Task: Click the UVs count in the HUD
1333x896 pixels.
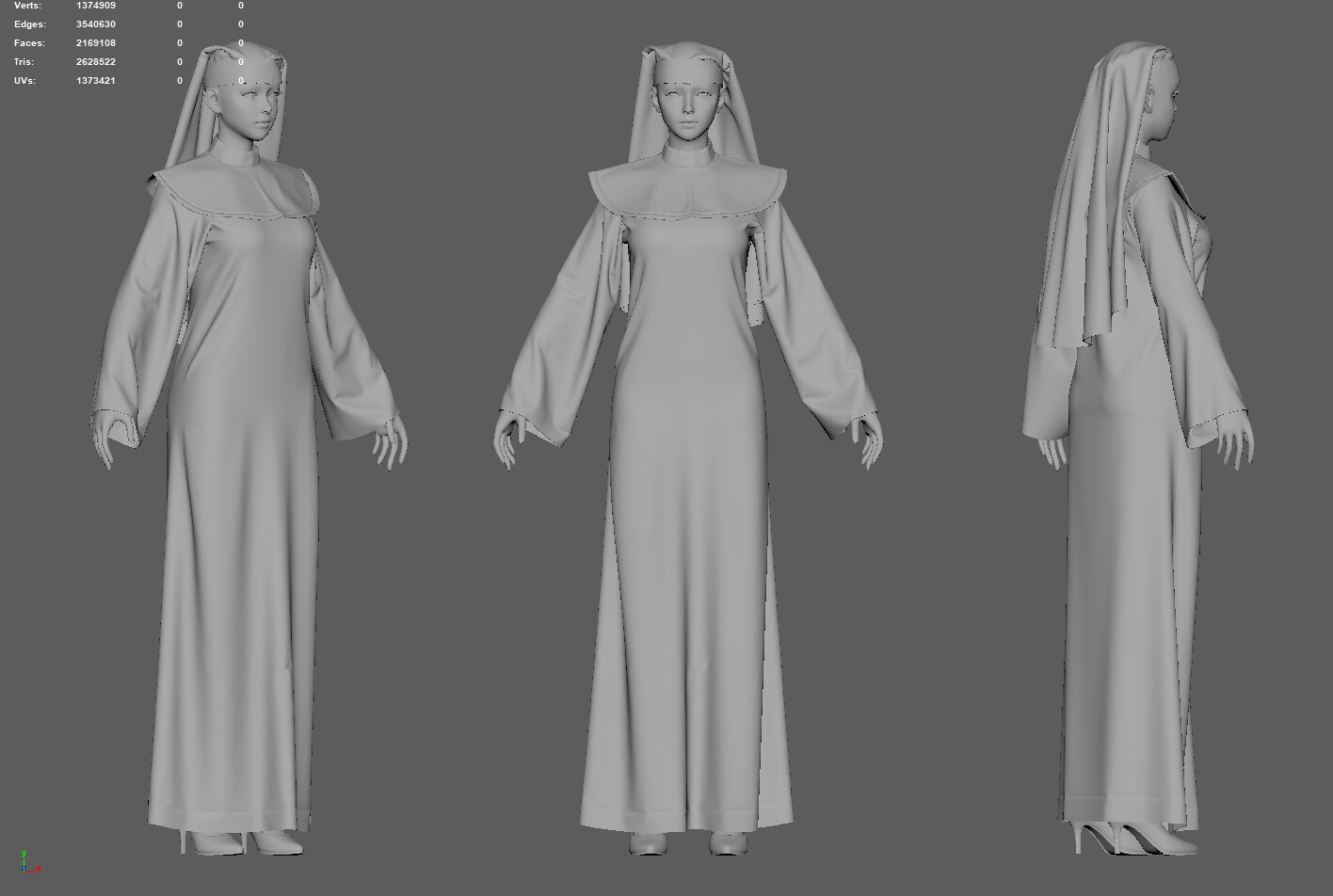Action: click(x=95, y=80)
